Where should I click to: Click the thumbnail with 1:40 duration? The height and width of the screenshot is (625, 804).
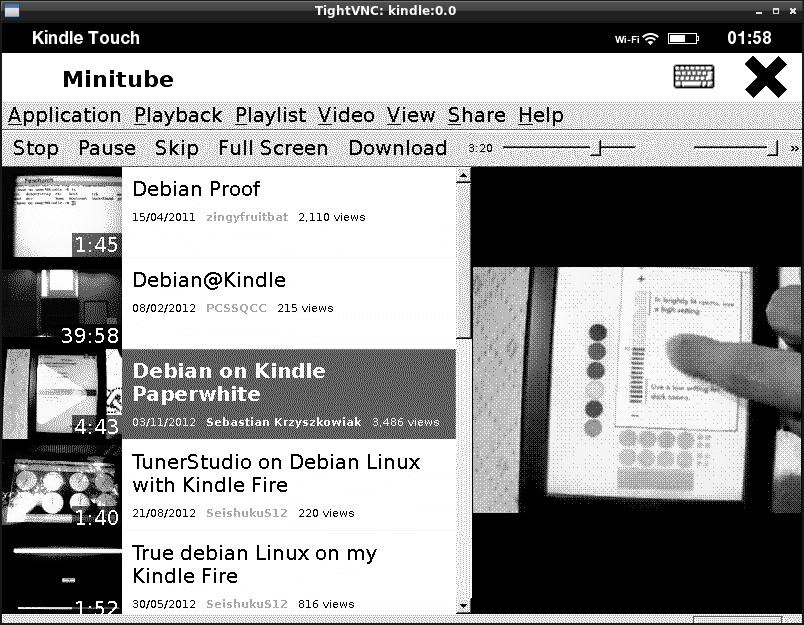click(x=62, y=485)
